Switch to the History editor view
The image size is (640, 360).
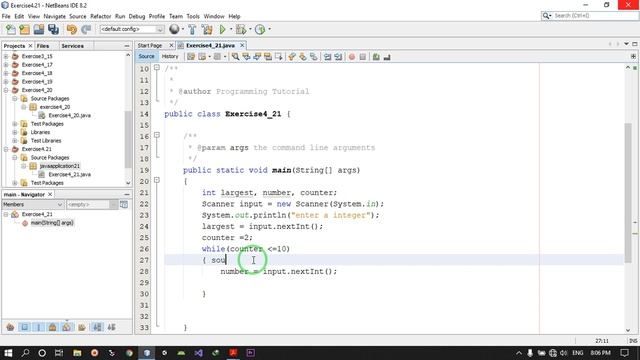(170, 57)
